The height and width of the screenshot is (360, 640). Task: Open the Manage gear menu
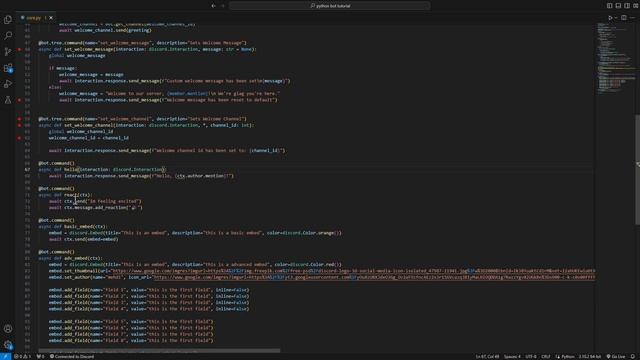pos(8,345)
